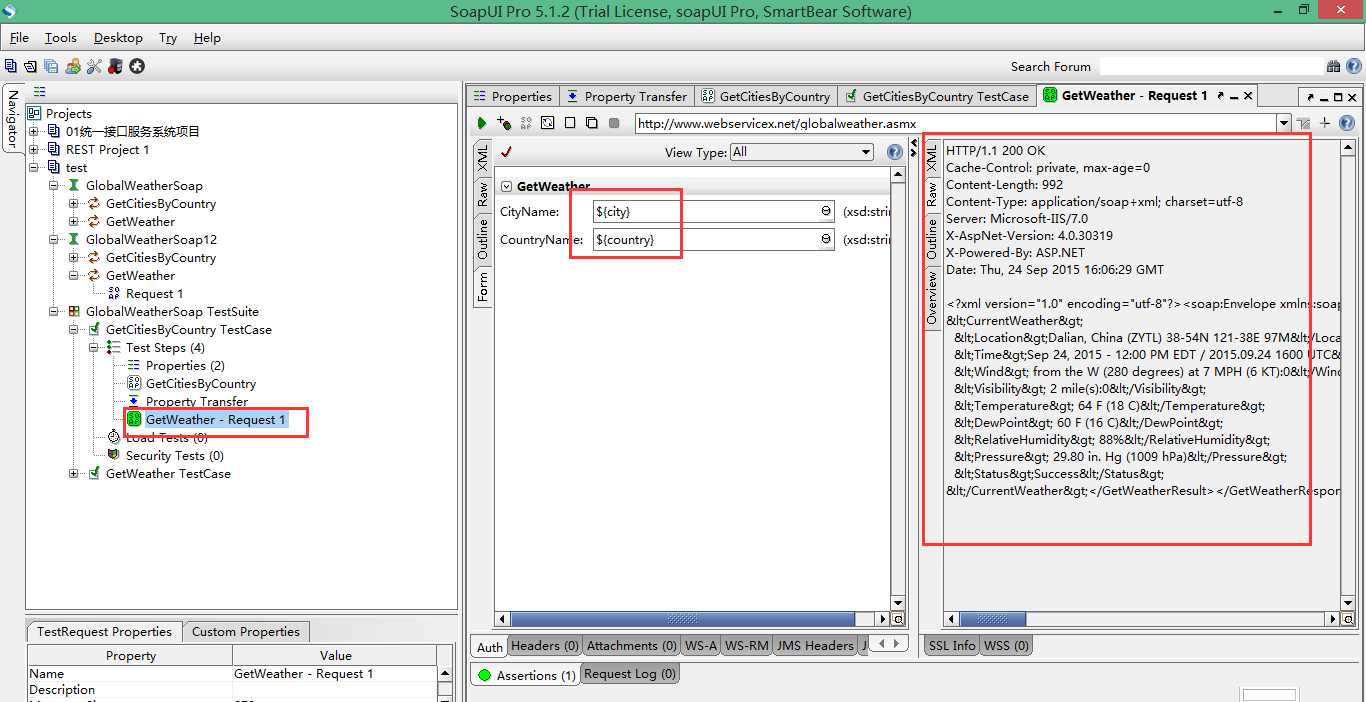Click the plus add endpoint icon
Image resolution: width=1366 pixels, height=702 pixels.
(1325, 123)
